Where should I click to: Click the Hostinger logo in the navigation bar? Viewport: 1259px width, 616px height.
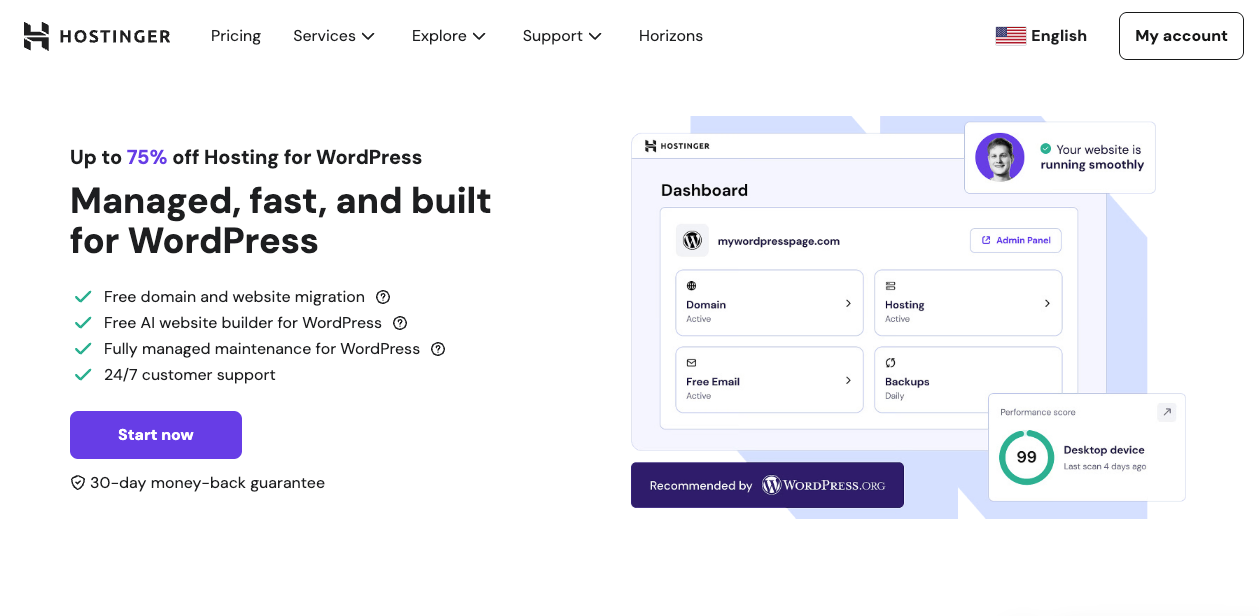96,35
